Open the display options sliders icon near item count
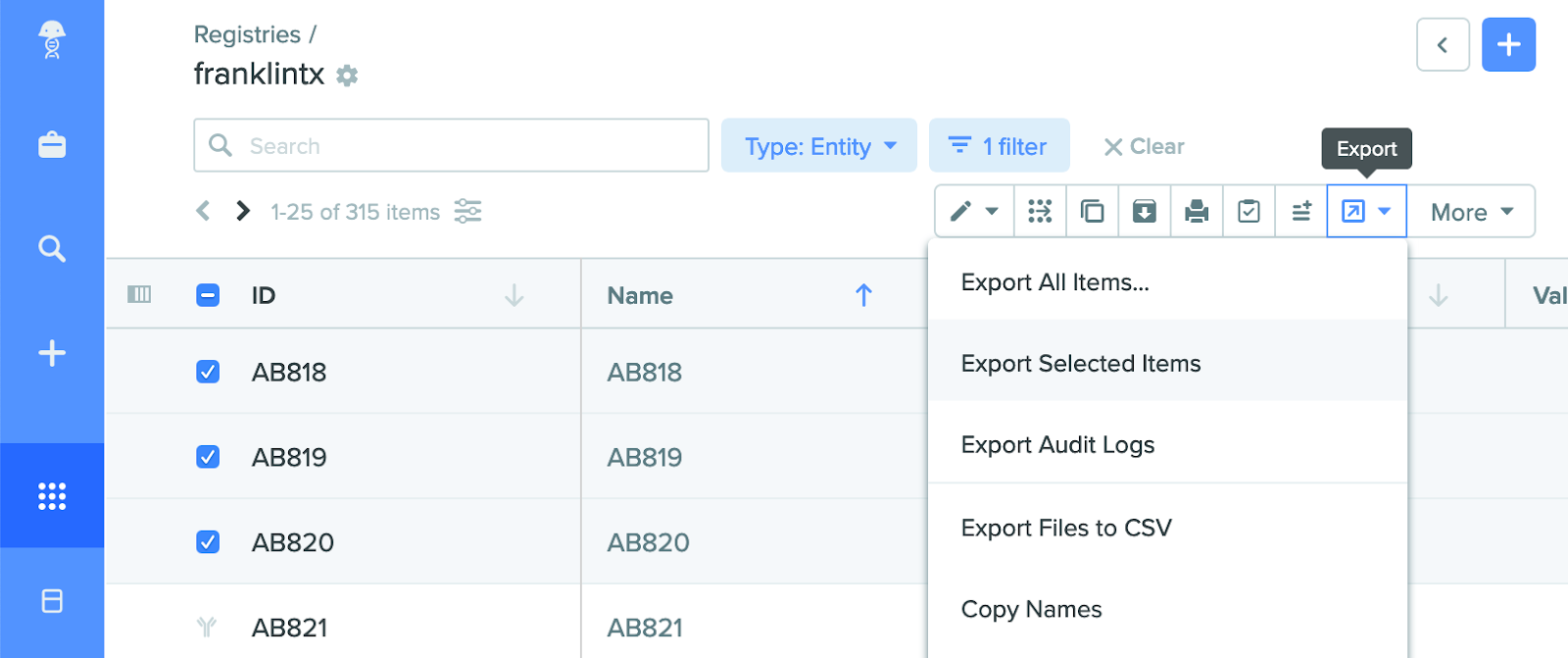Image resolution: width=1568 pixels, height=658 pixels. click(x=468, y=212)
